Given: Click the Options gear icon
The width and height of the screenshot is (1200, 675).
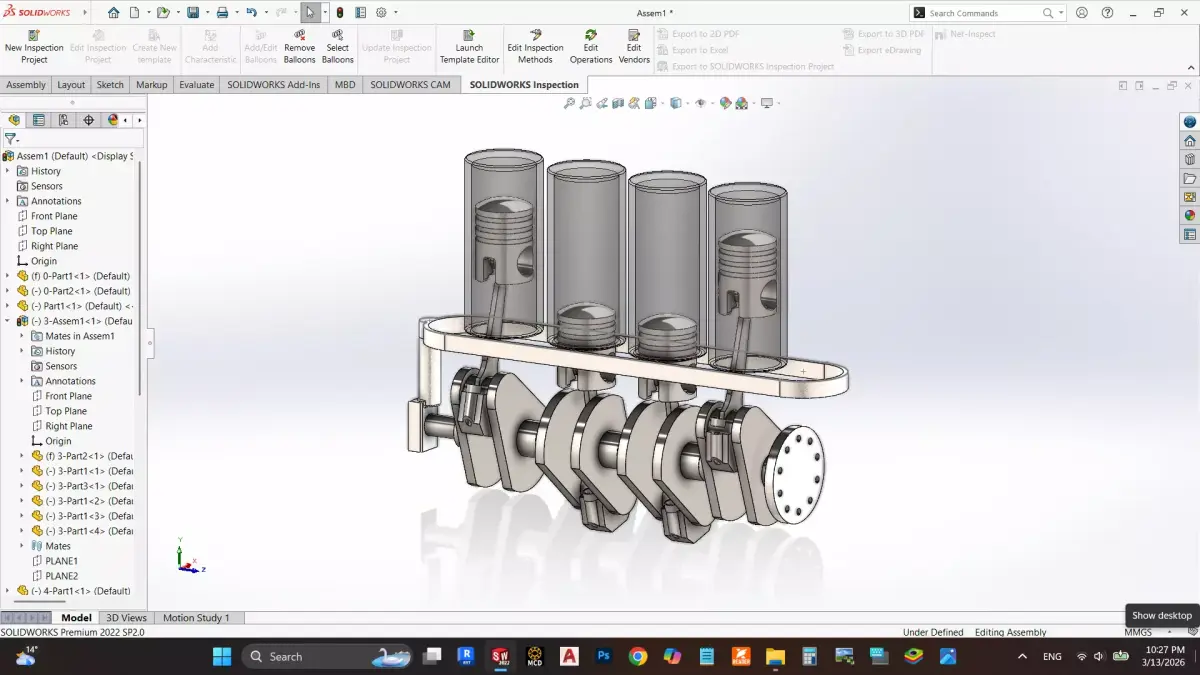Looking at the screenshot, I should (381, 13).
